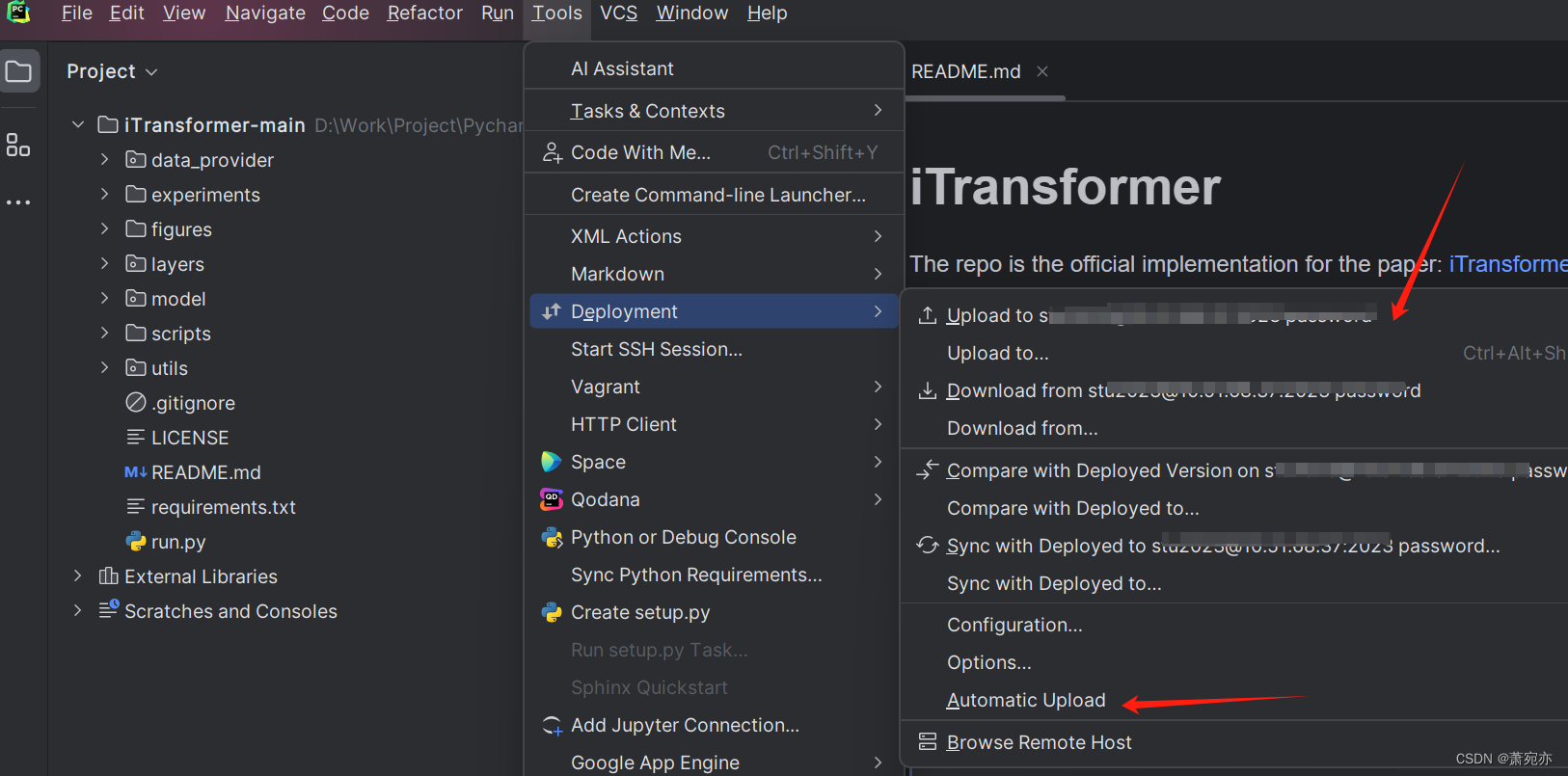The height and width of the screenshot is (776, 1568).
Task: Click the Qodana logo icon
Action: (x=552, y=499)
